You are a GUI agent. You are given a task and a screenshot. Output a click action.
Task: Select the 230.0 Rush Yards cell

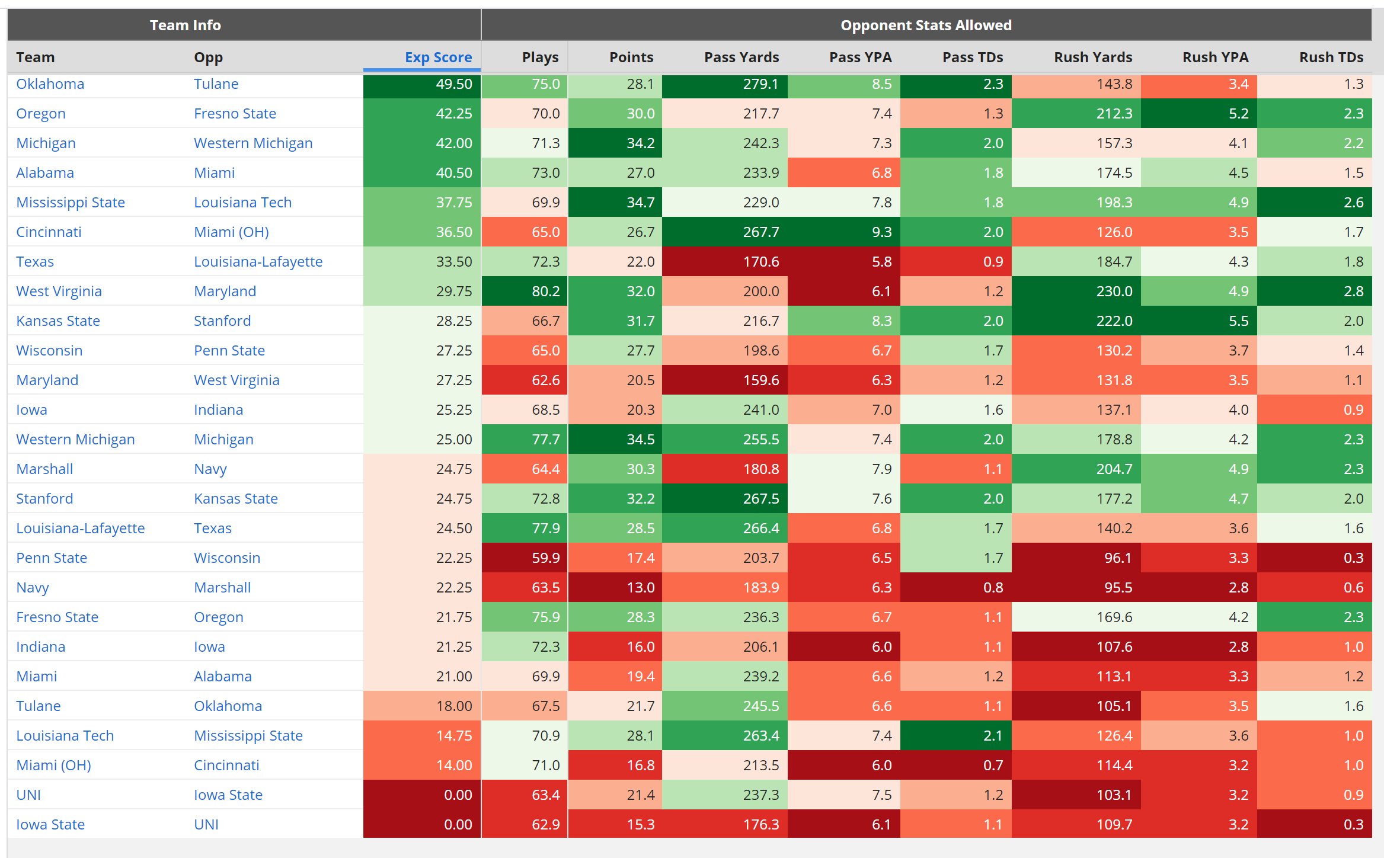click(x=1076, y=291)
